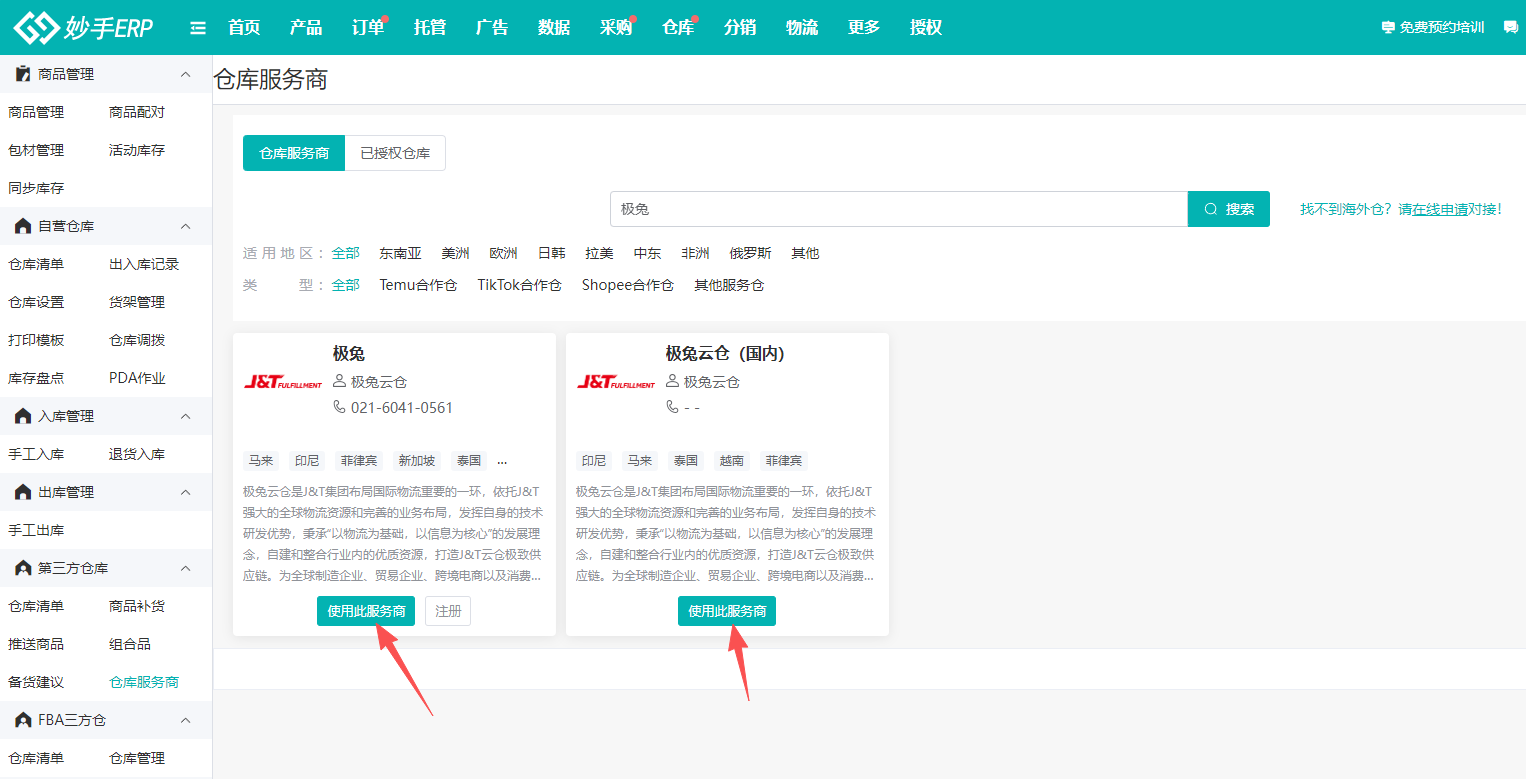
Task: Click the 商品管理 clipboard section icon
Action: click(23, 74)
